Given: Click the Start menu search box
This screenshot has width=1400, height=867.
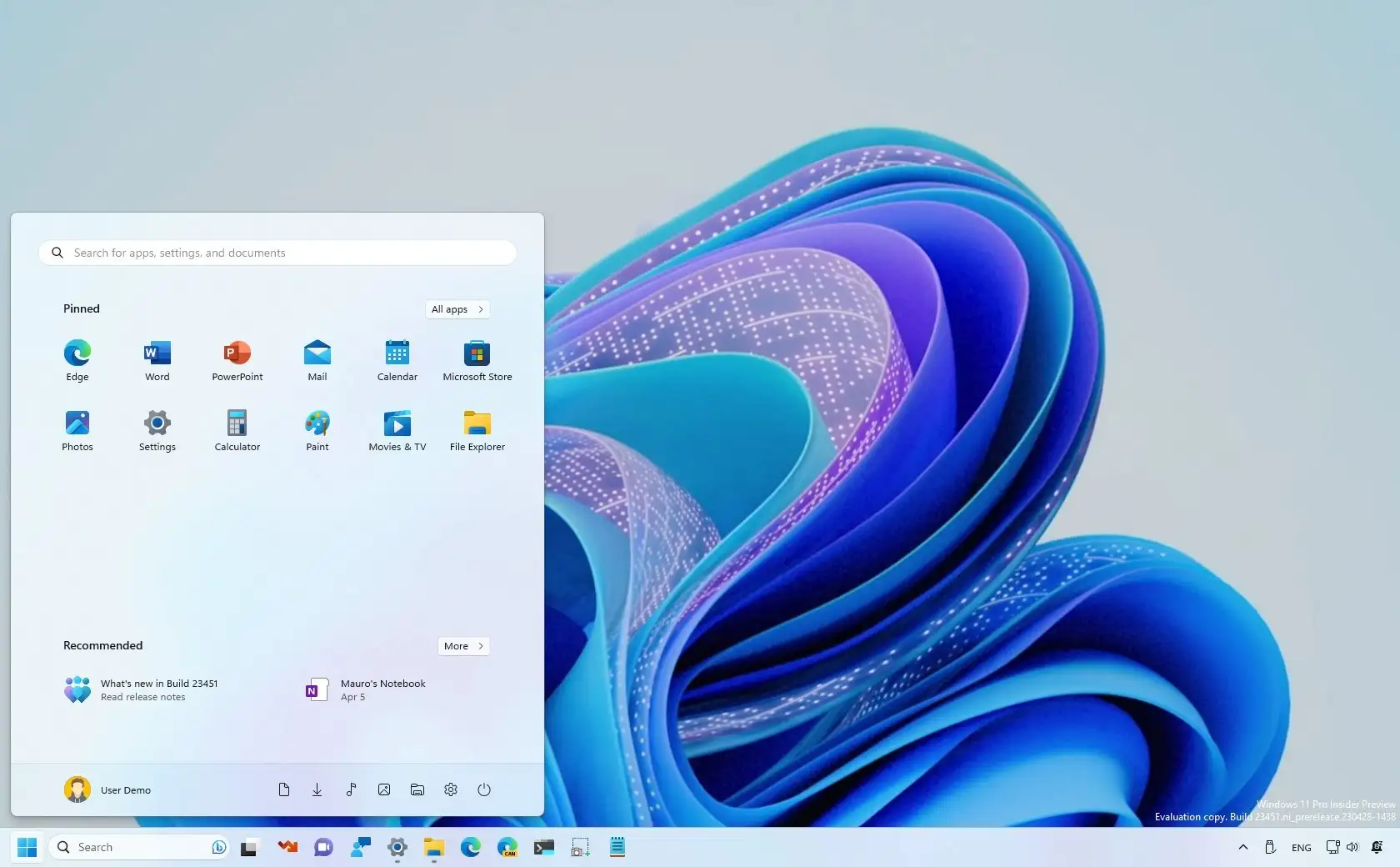Looking at the screenshot, I should [x=277, y=253].
